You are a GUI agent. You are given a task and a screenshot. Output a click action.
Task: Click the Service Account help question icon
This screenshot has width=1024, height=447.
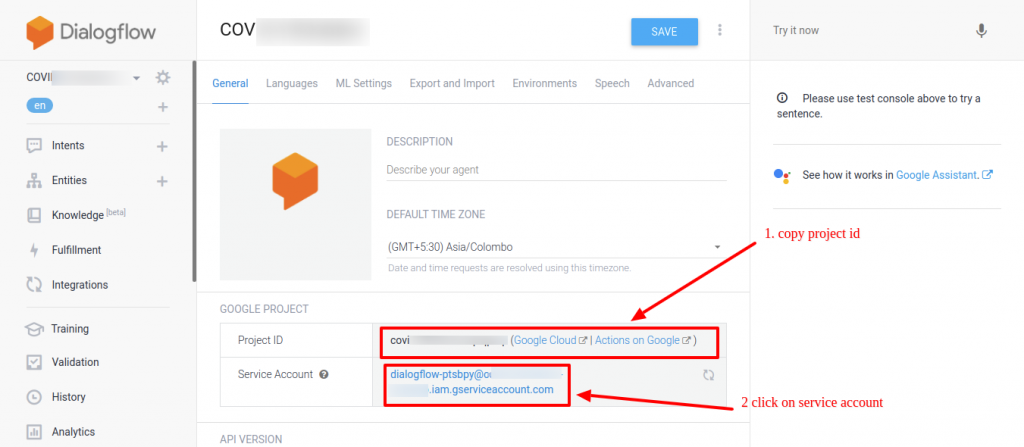323,374
